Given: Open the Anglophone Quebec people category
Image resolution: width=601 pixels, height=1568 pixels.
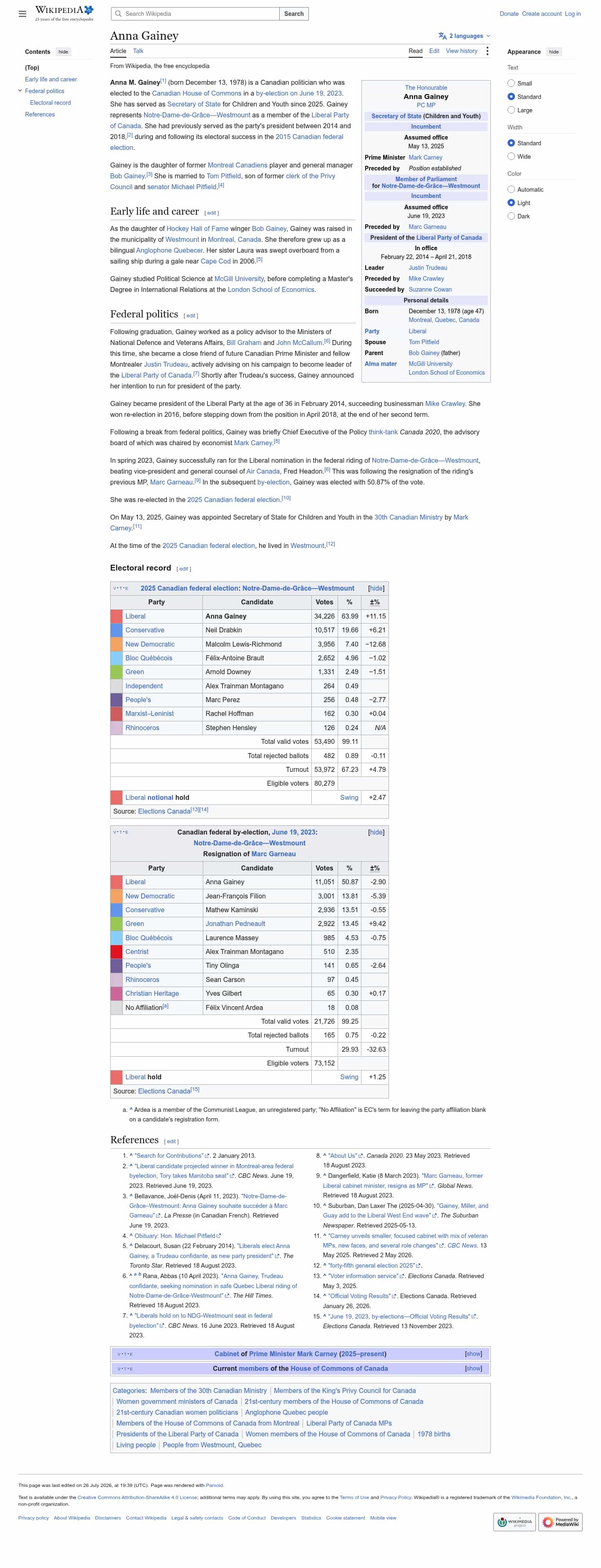Looking at the screenshot, I should point(286,1412).
